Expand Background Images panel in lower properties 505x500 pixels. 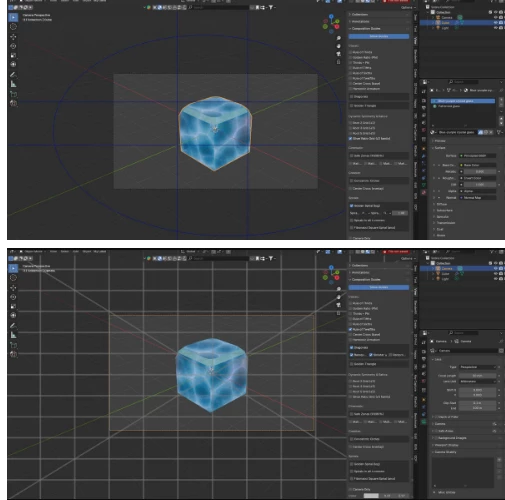pos(451,438)
